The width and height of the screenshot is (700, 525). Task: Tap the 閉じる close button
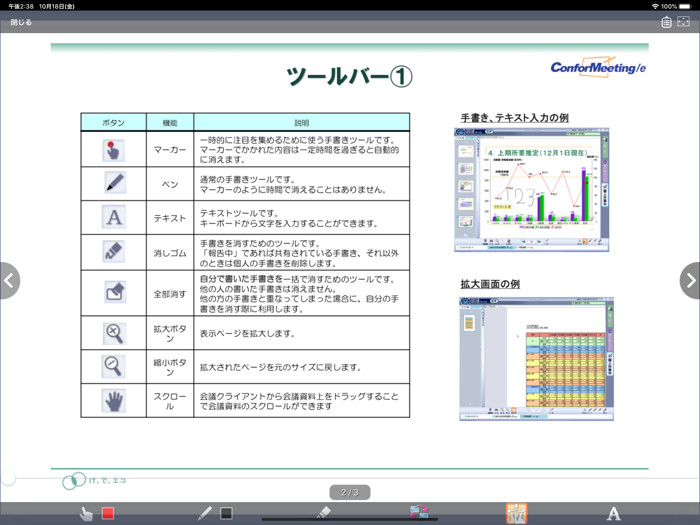[21, 22]
